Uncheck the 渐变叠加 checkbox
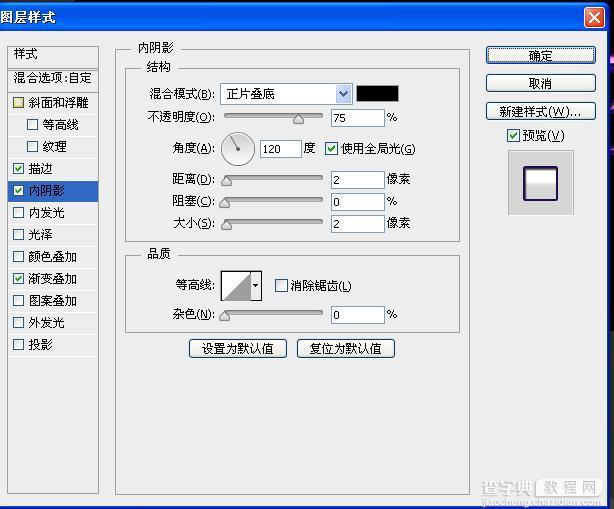614x509 pixels. [x=18, y=279]
